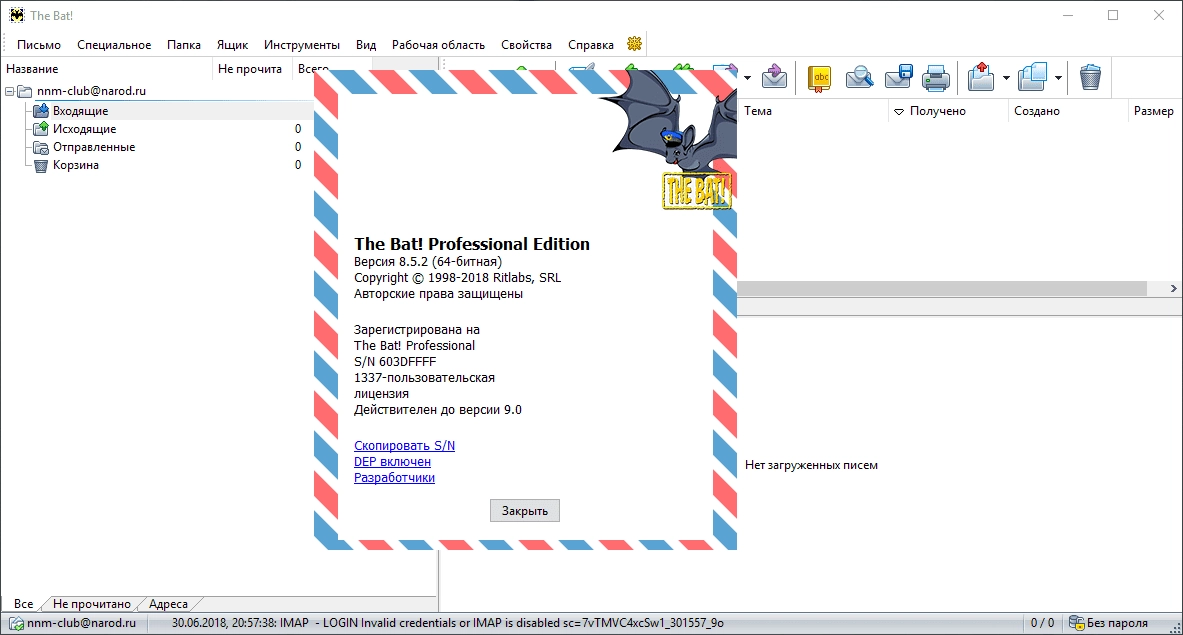Image resolution: width=1183 pixels, height=635 pixels.
Task: Select the Входящие folder
Action: [80, 111]
